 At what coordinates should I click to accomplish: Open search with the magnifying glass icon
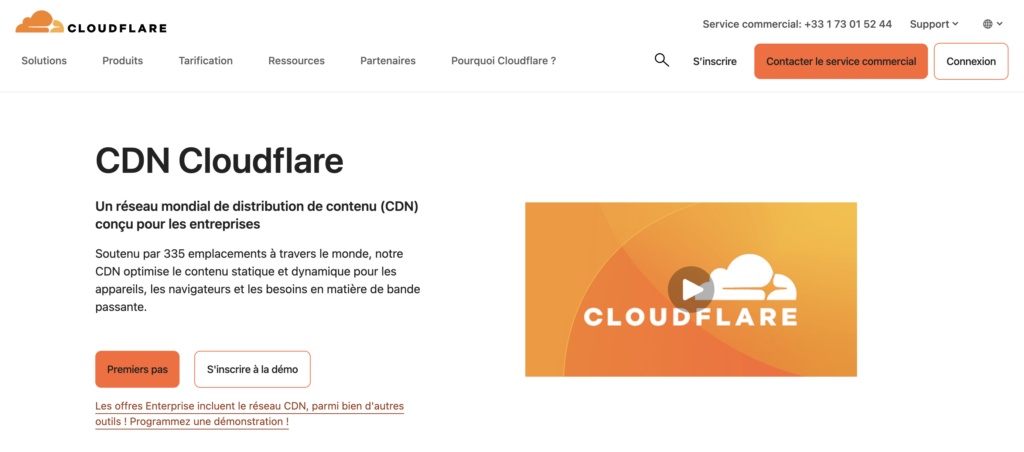(661, 60)
